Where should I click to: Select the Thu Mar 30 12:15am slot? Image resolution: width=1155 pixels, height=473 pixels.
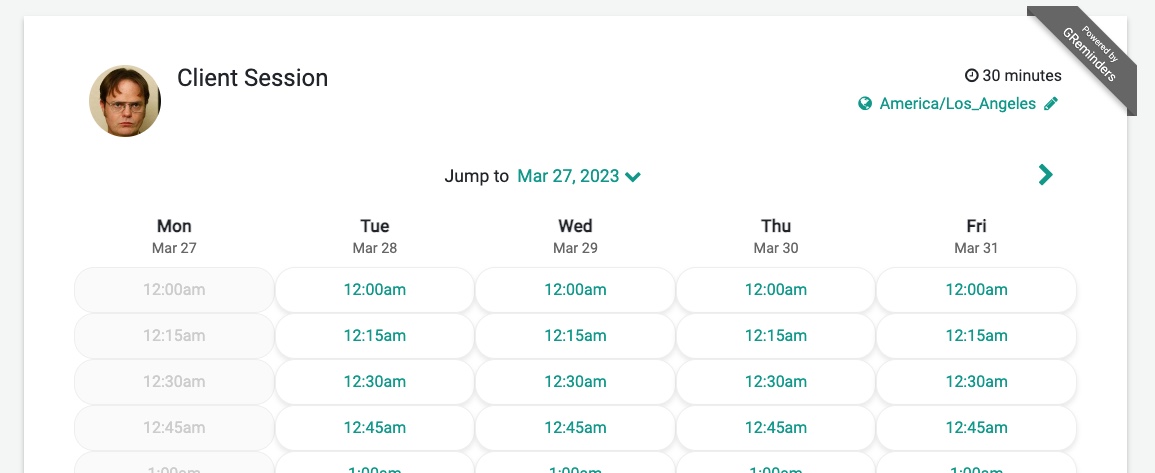point(776,335)
